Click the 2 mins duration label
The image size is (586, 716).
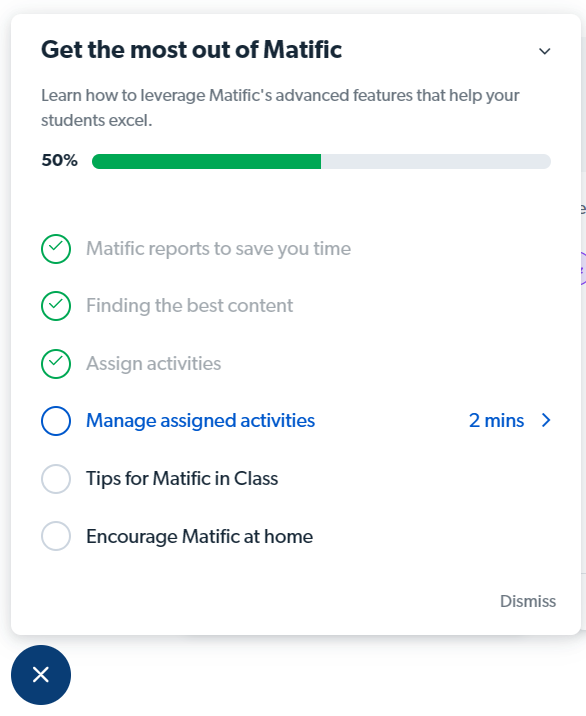click(x=496, y=421)
